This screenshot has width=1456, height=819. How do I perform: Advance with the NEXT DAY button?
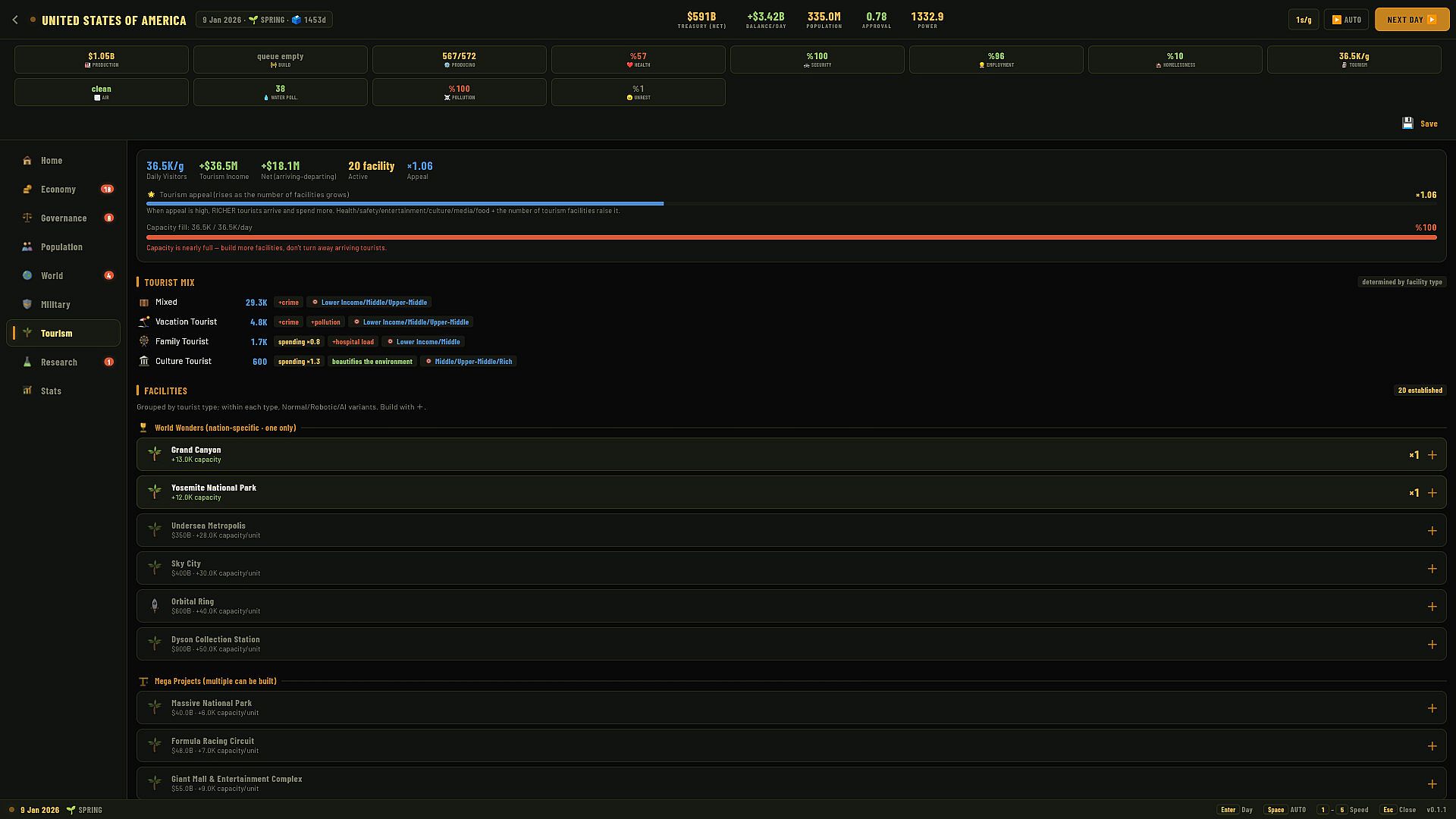[x=1412, y=20]
